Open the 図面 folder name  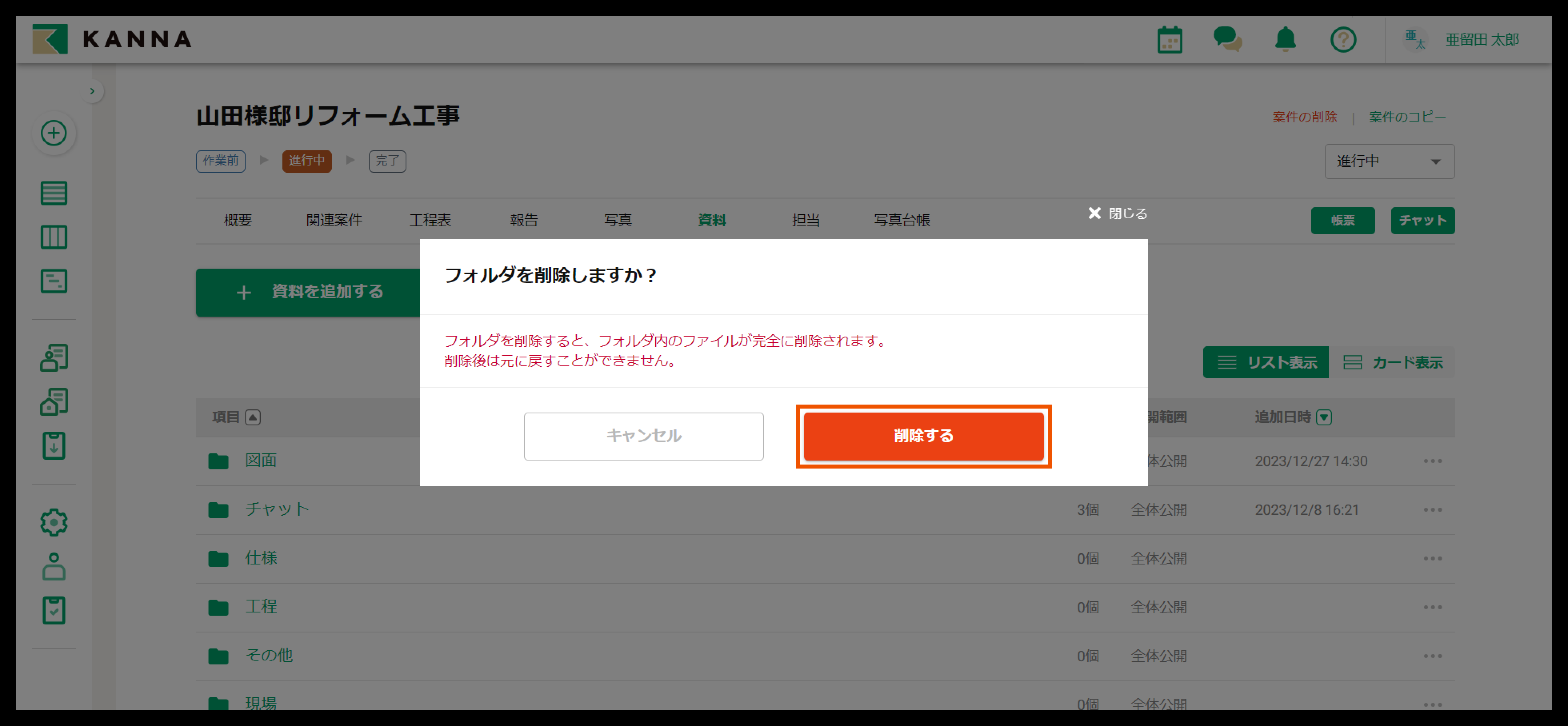point(261,461)
